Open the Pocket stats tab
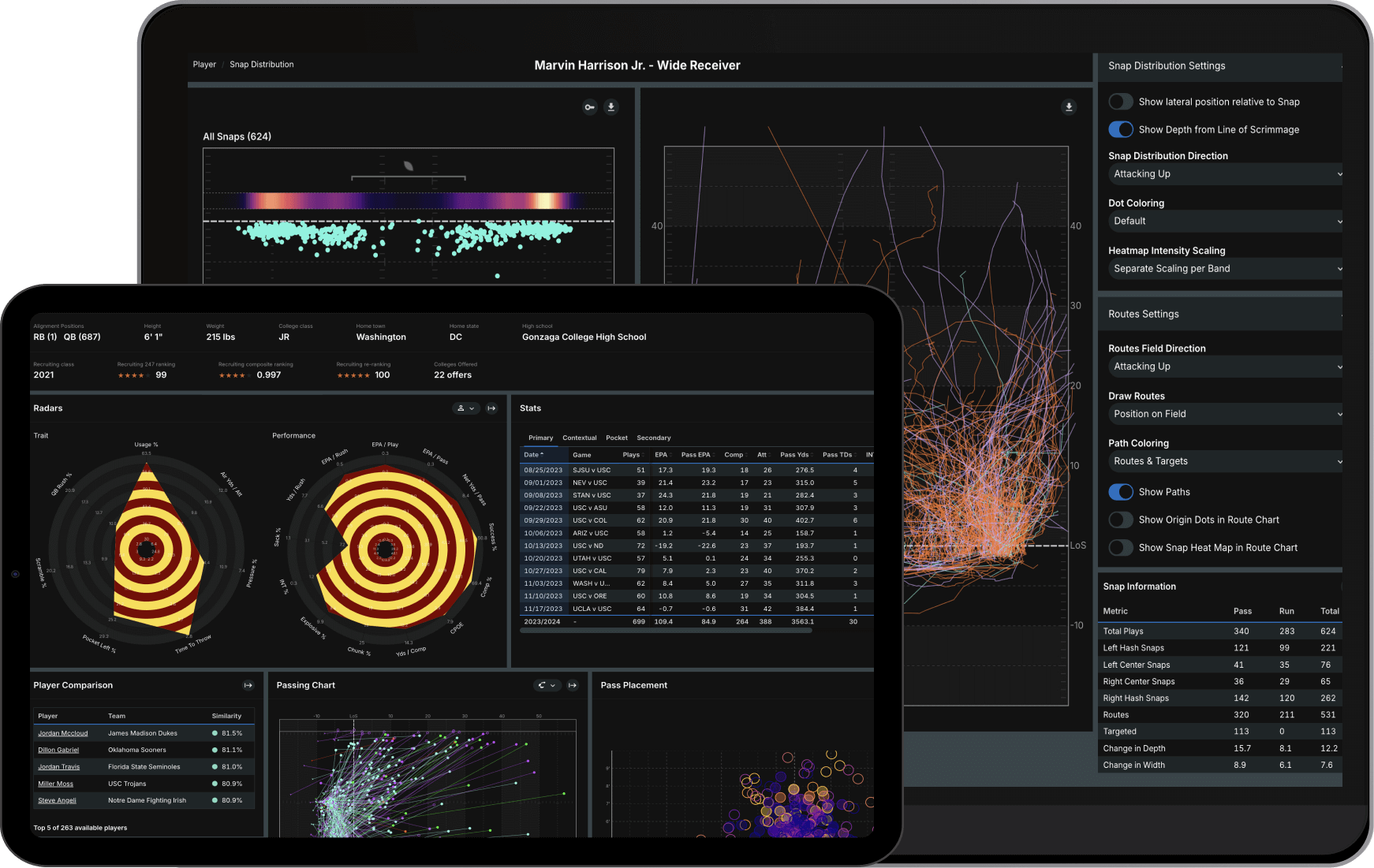1374x868 pixels. (x=616, y=438)
